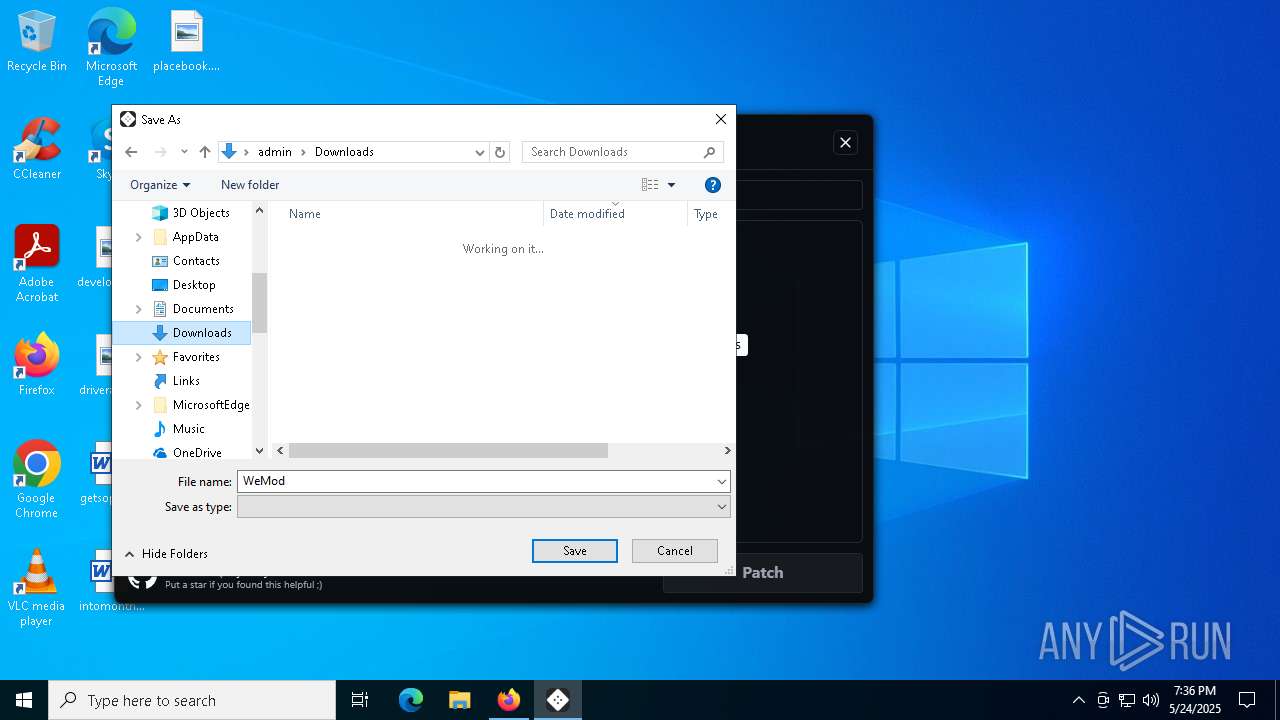Open CCleaner desktop shortcut

pyautogui.click(x=37, y=149)
